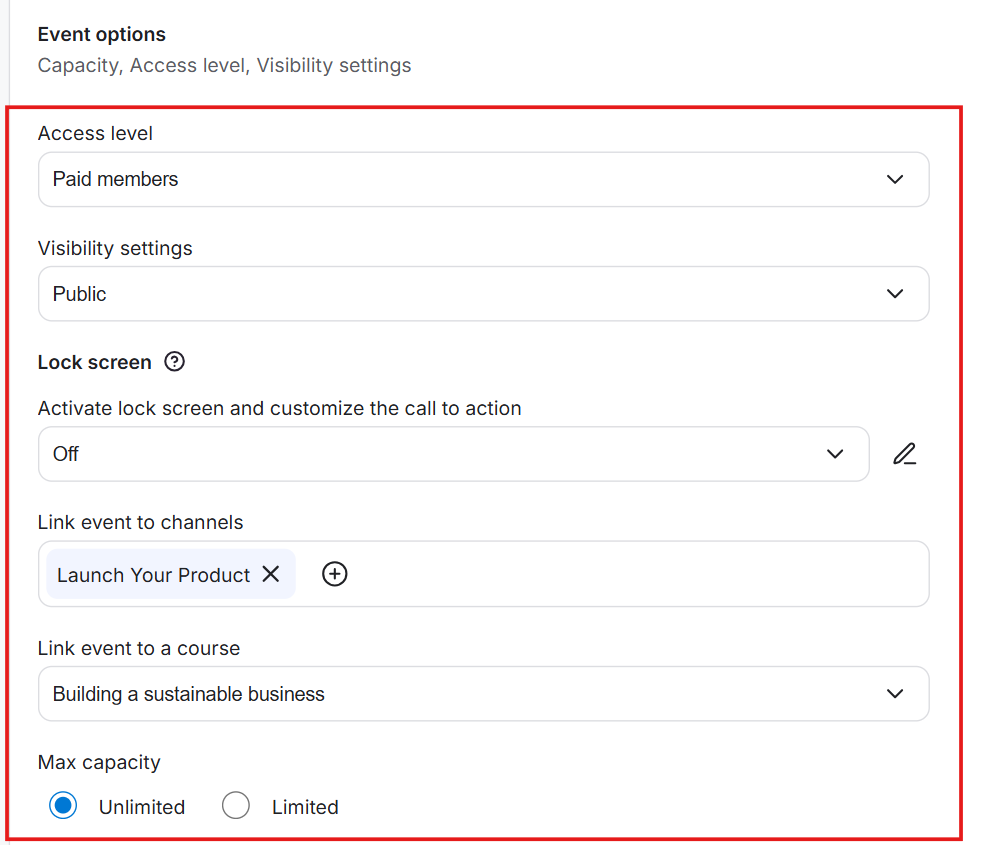Click the chevron arrow beside lock screen Off
This screenshot has width=992, height=845.
point(835,454)
